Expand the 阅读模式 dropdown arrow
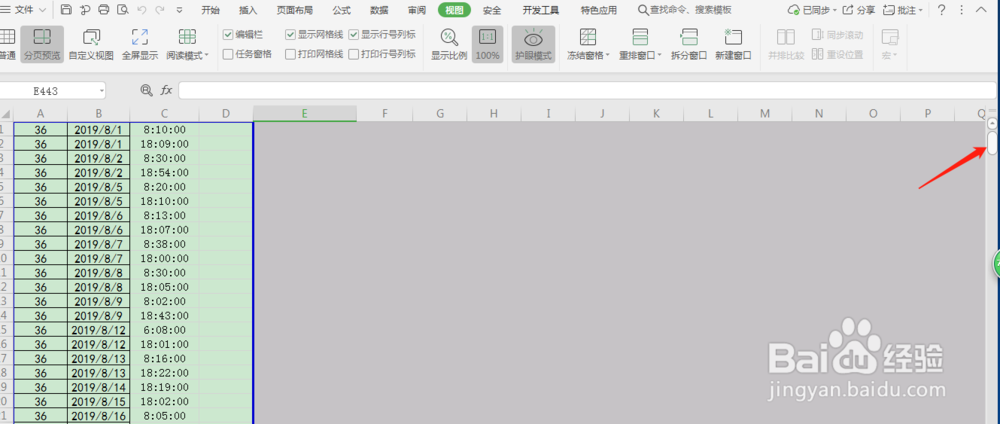 pos(207,56)
